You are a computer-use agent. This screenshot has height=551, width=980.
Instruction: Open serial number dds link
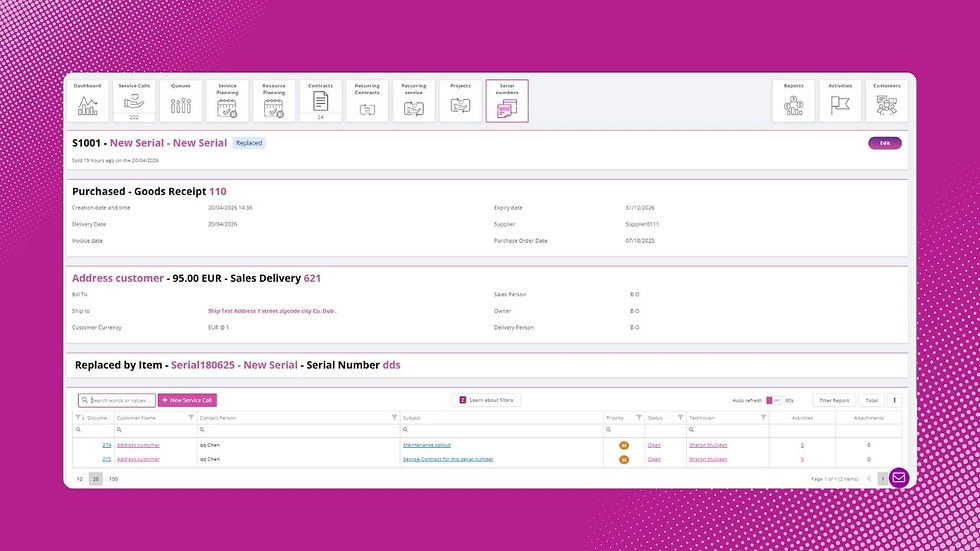tap(391, 365)
